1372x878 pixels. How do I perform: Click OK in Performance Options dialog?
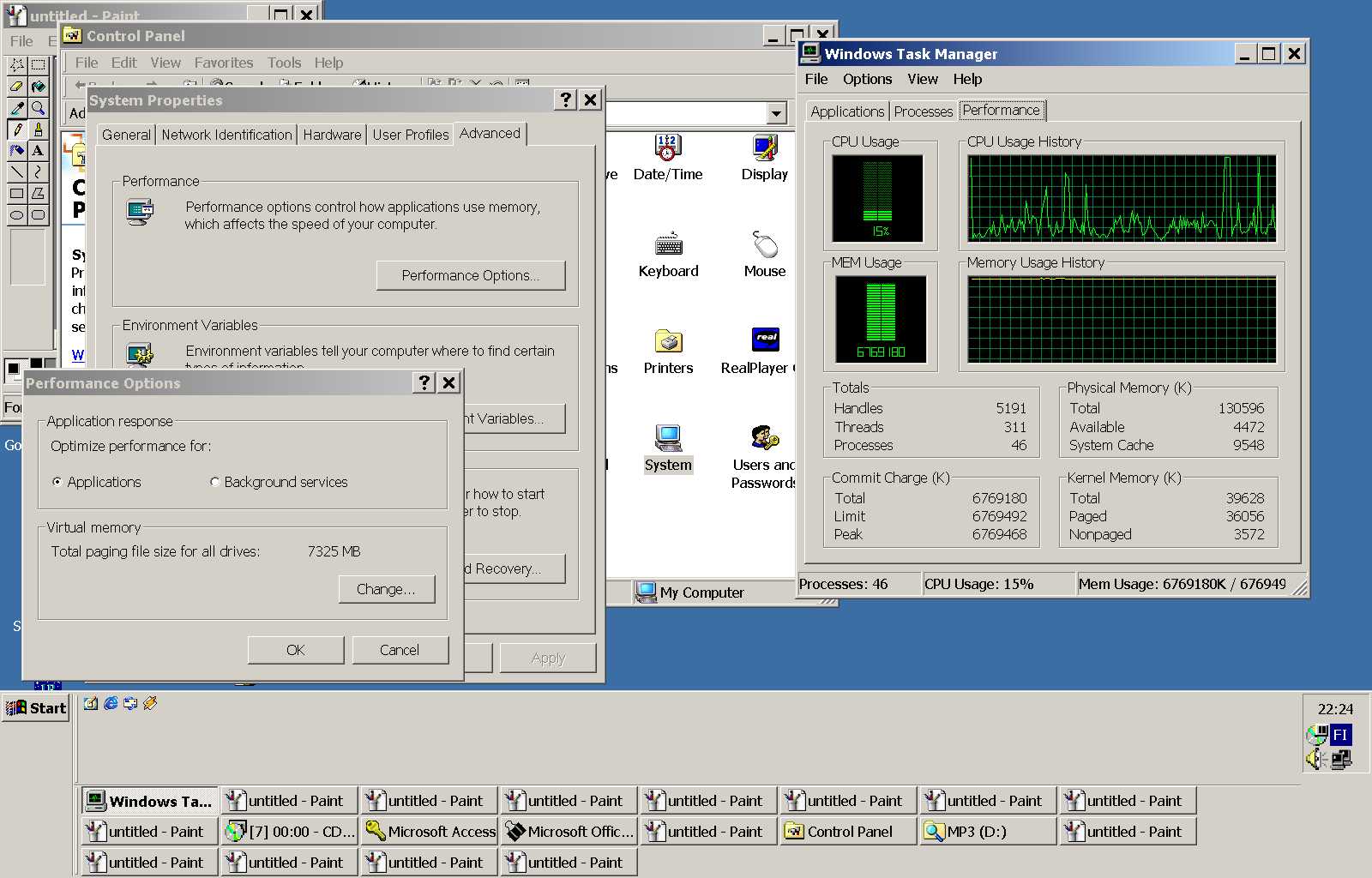tap(296, 650)
